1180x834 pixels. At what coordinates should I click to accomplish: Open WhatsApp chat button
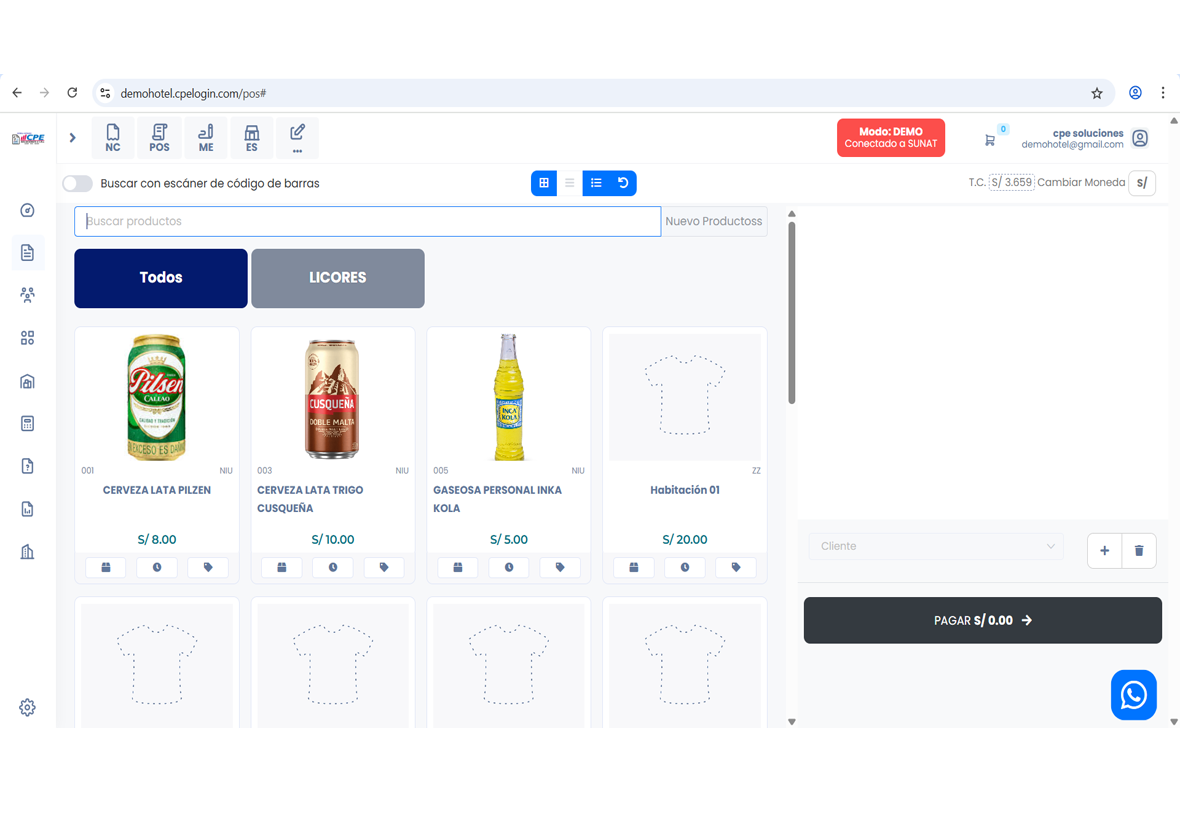1133,695
